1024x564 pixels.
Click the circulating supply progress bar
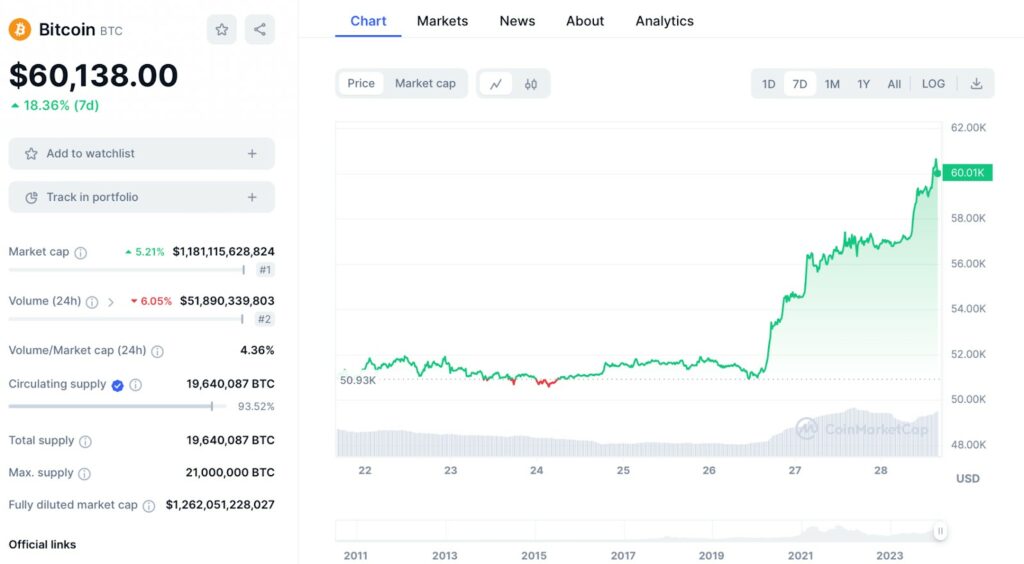[x=116, y=406]
